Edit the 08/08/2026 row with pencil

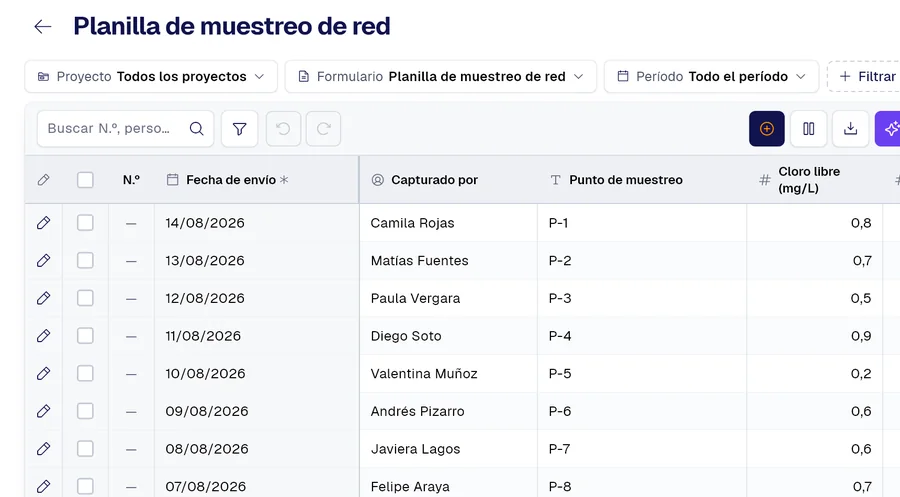click(x=44, y=449)
